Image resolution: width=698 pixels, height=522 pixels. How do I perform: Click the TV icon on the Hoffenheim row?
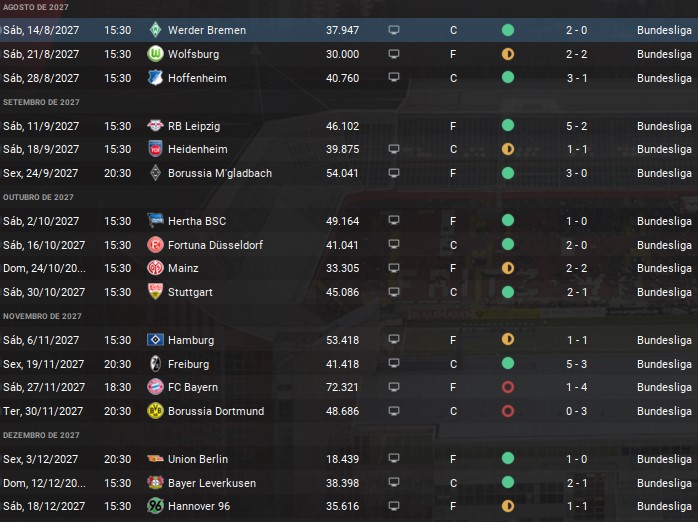point(394,77)
